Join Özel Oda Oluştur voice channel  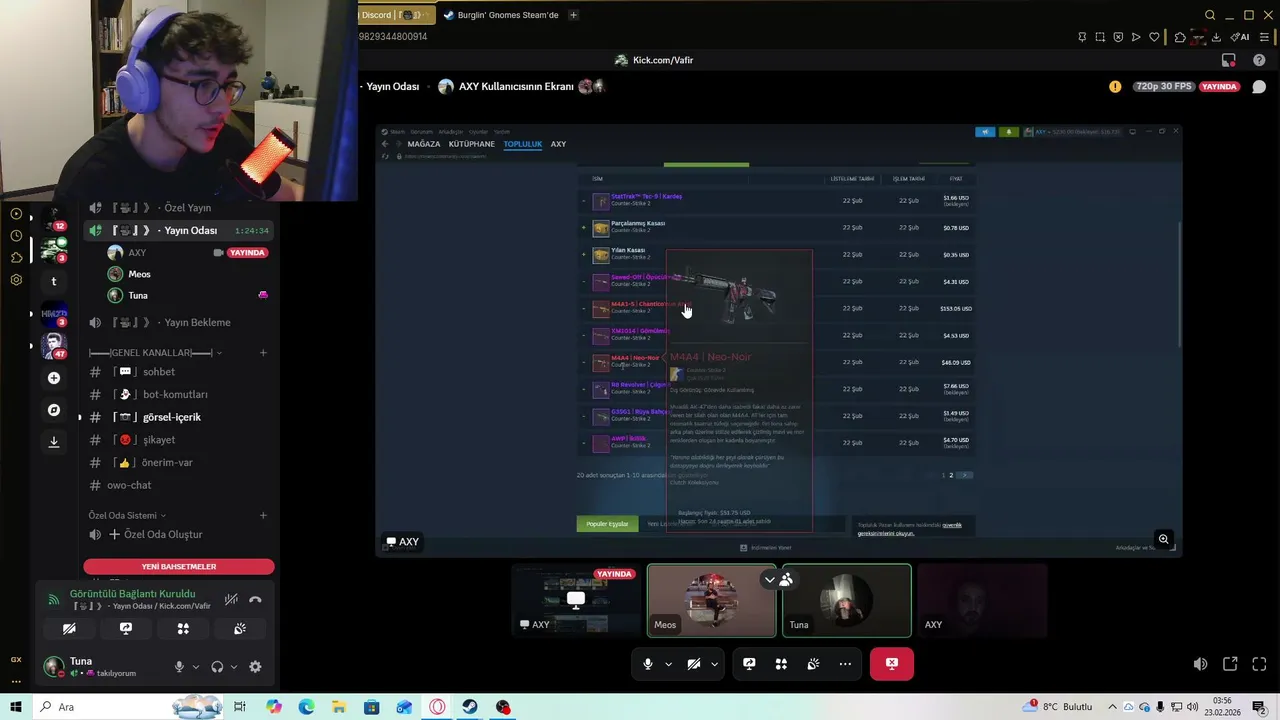point(178,535)
